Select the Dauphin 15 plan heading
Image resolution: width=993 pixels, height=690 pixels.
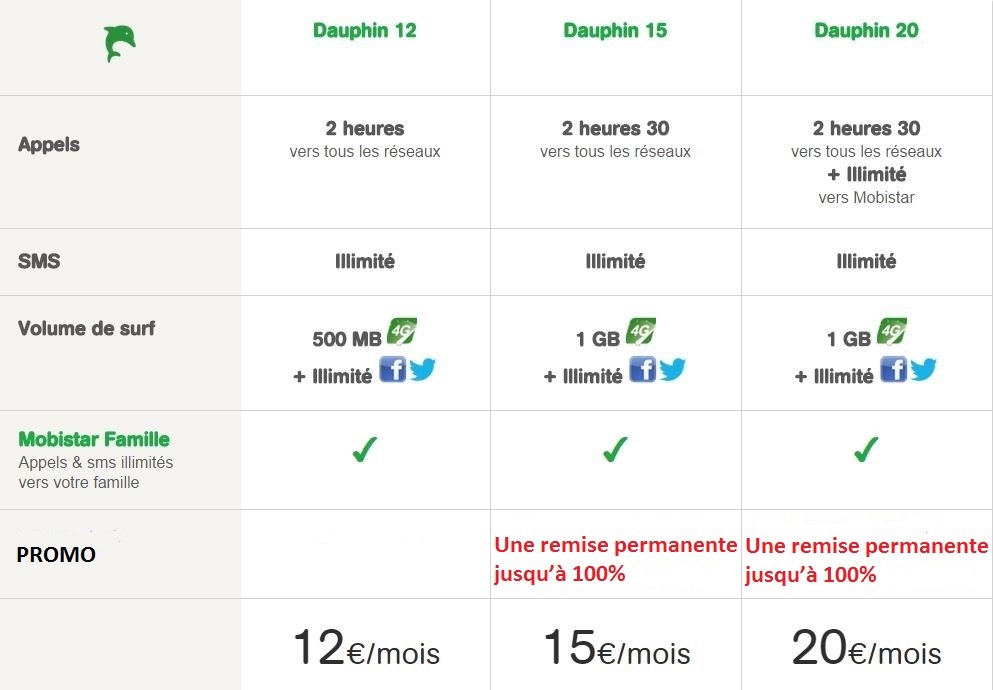tap(615, 30)
